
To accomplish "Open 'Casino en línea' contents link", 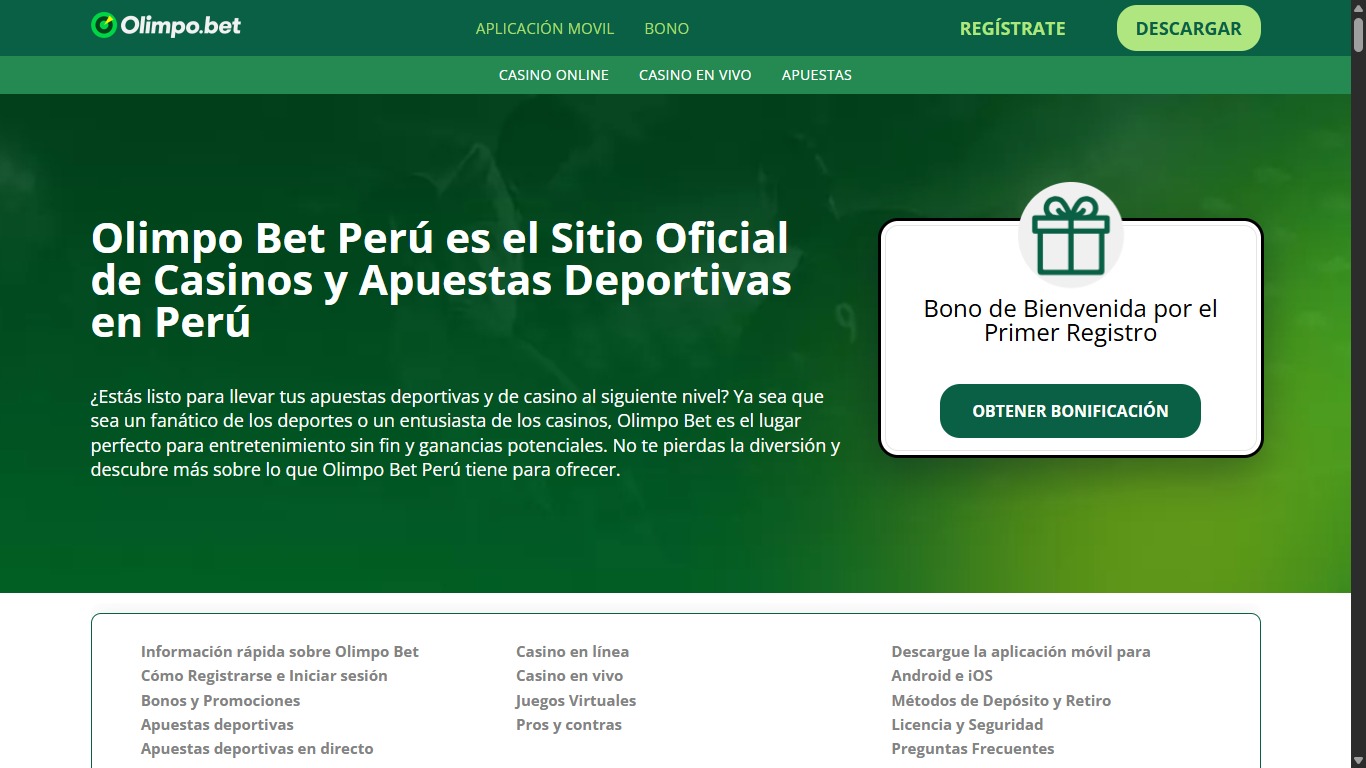I will pyautogui.click(x=572, y=652).
